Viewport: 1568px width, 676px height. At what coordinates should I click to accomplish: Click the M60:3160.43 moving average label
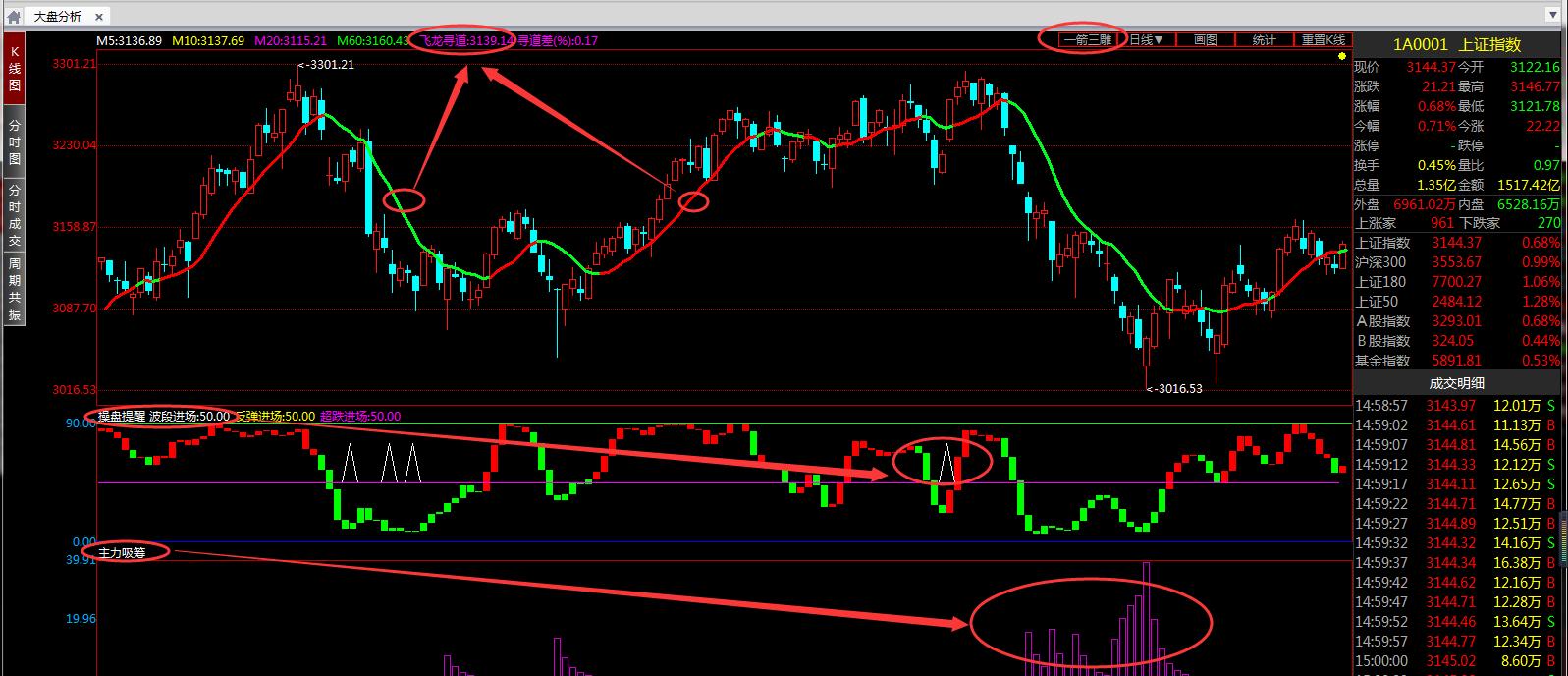(373, 40)
